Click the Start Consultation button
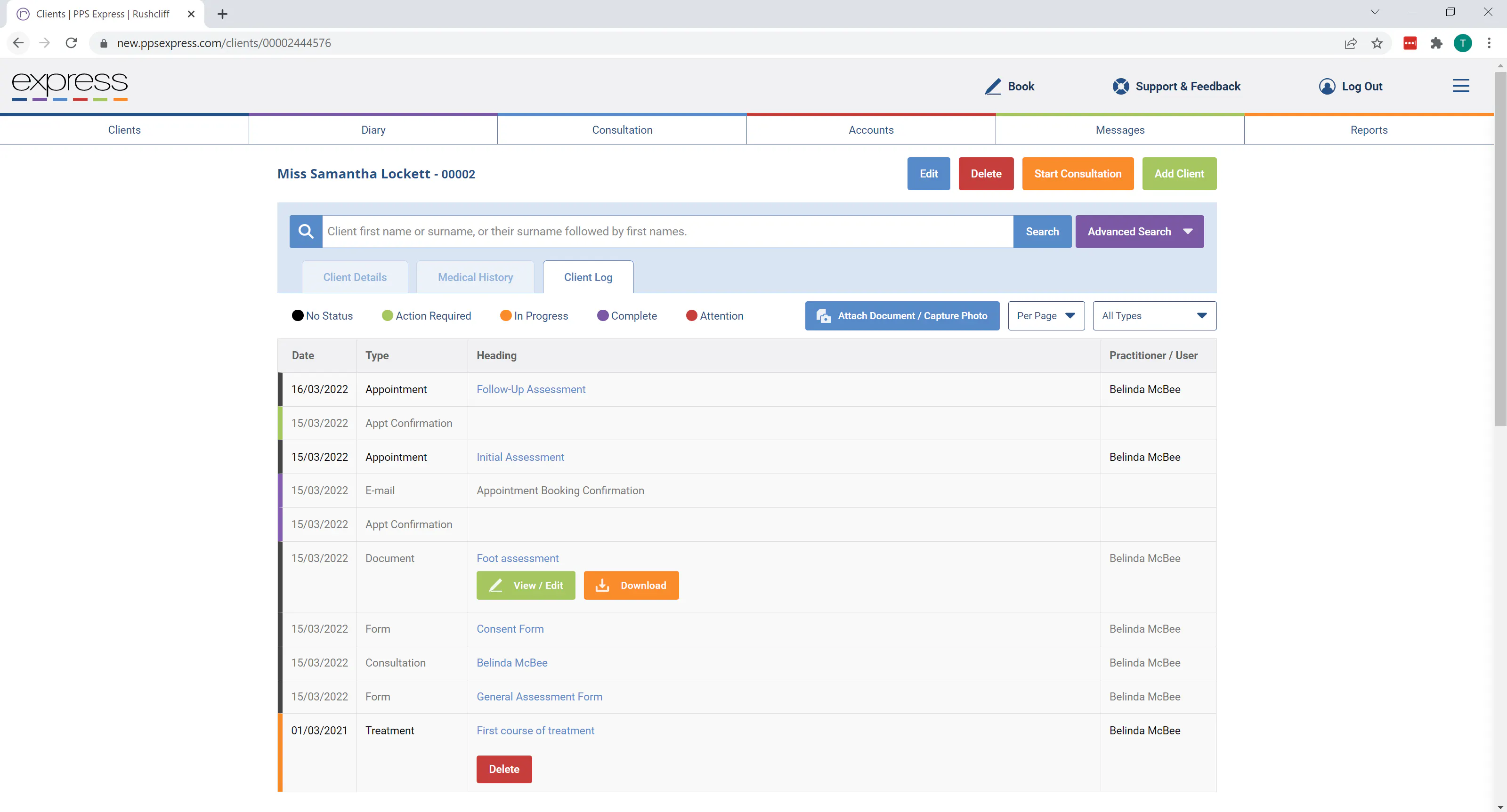Screen dimensions: 1507x812 click(1077, 174)
